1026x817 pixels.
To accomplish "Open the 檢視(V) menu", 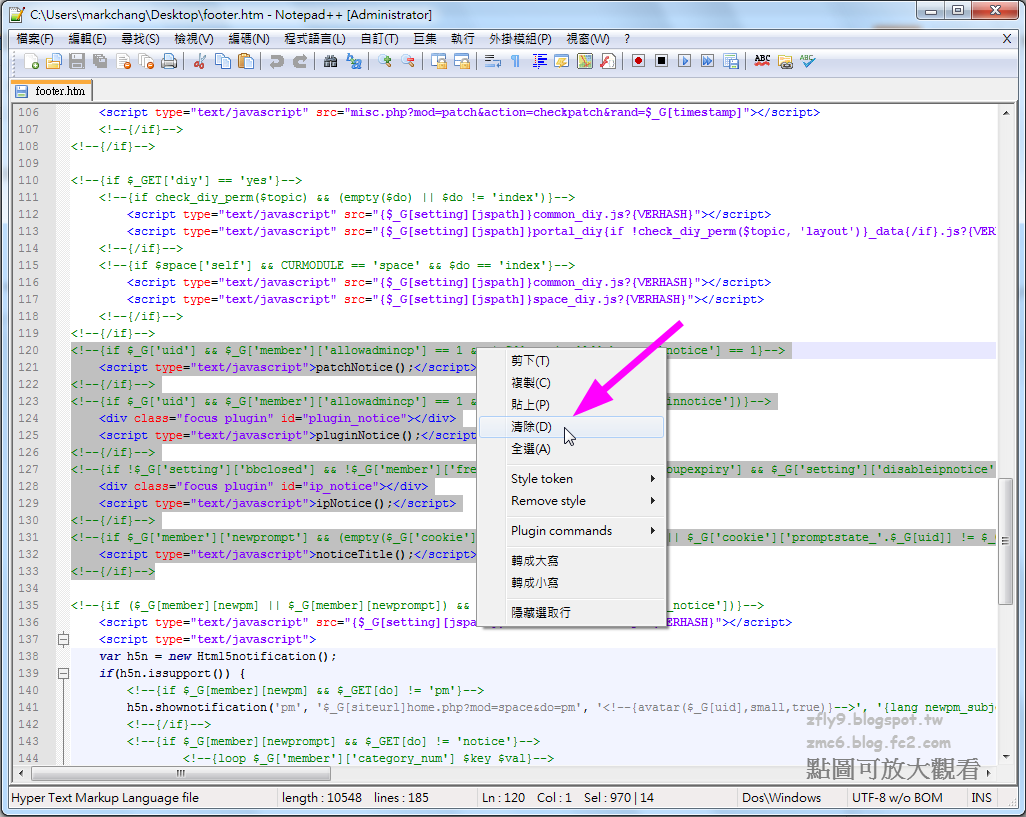I will (x=194, y=39).
